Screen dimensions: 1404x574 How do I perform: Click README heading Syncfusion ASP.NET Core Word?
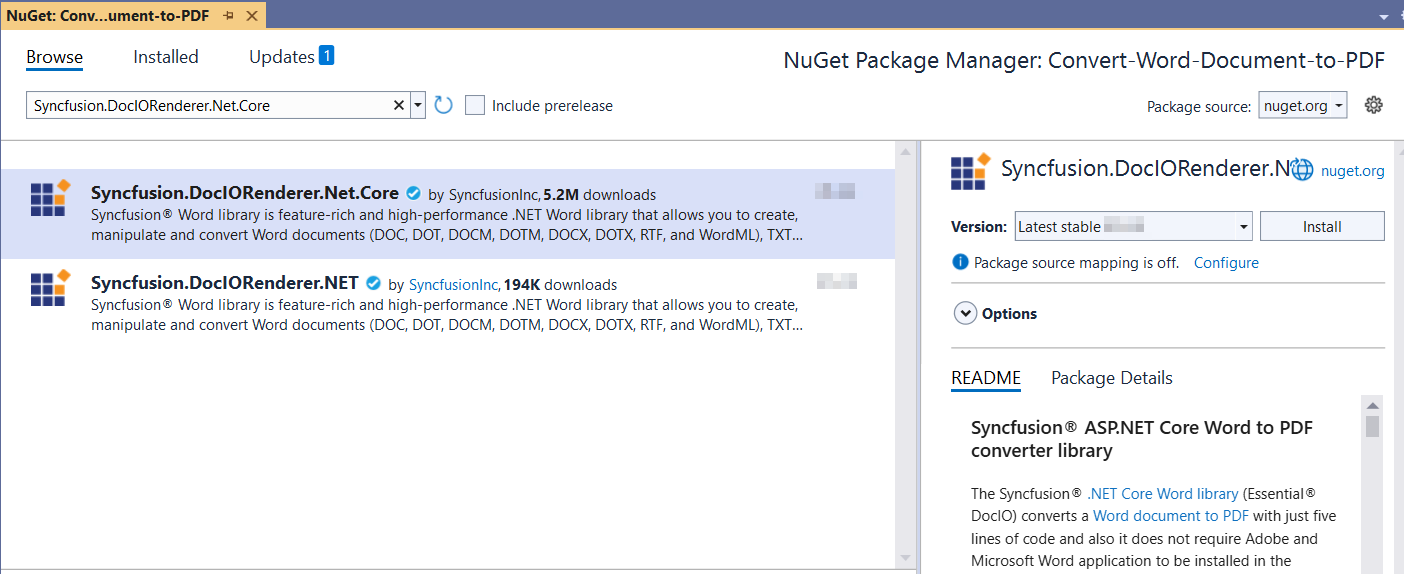1142,439
